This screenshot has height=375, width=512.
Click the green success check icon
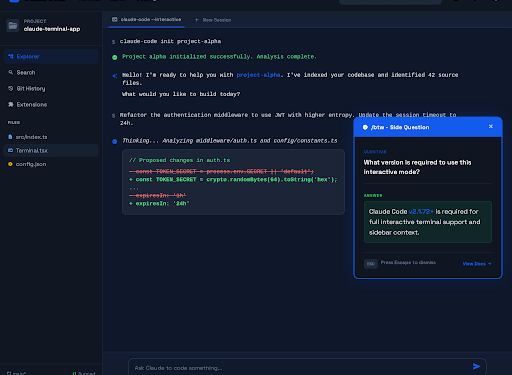pyautogui.click(x=115, y=57)
